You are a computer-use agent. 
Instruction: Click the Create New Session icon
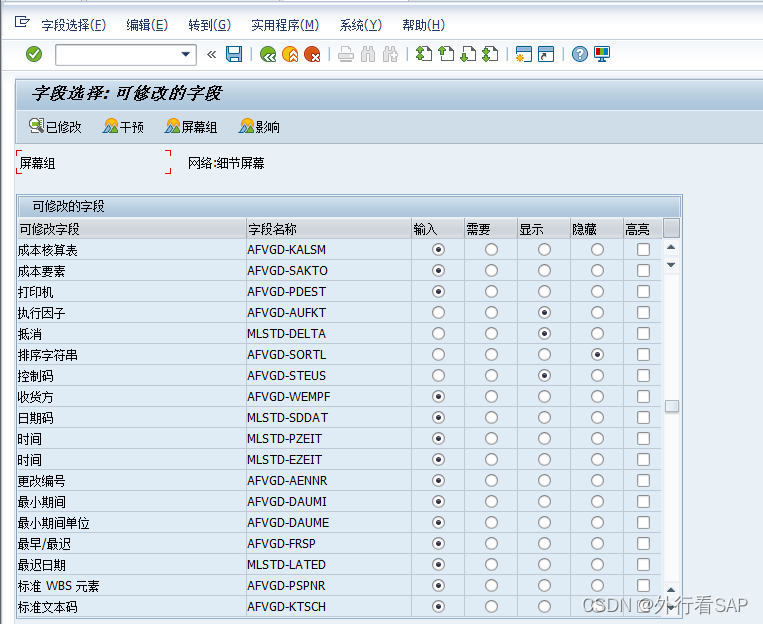[524, 54]
